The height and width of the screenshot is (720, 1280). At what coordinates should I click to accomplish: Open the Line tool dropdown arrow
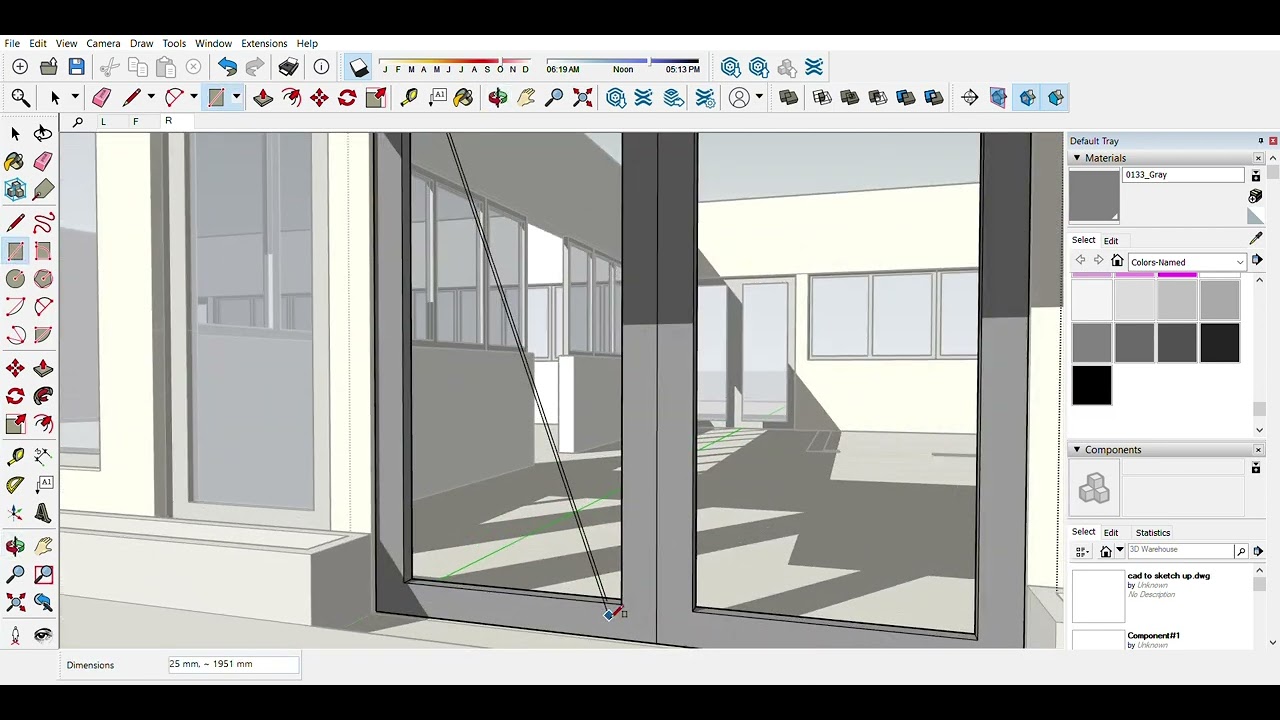tap(151, 97)
